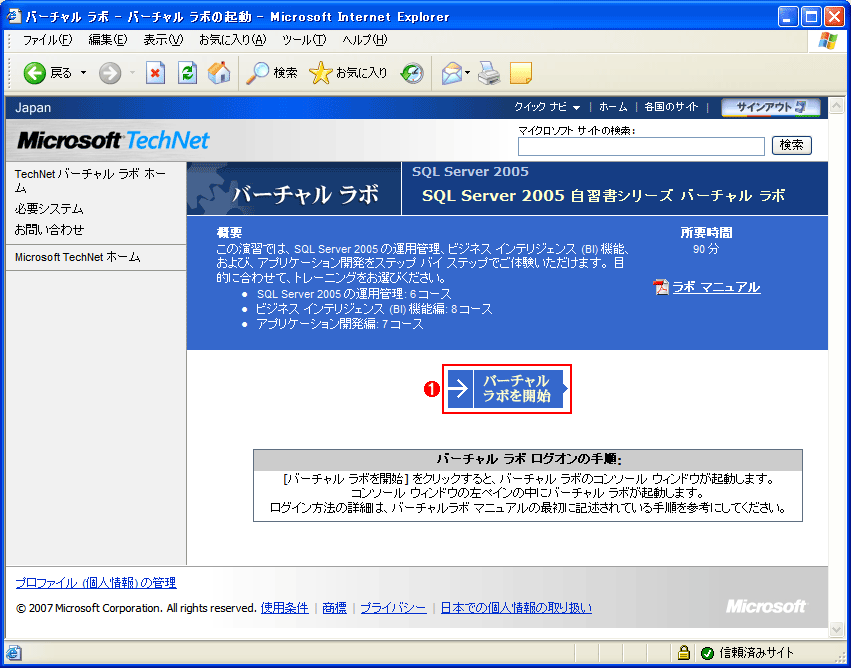Open Microsoft TechNet ホーム sidebar link
The image size is (851, 668).
pyautogui.click(x=78, y=257)
